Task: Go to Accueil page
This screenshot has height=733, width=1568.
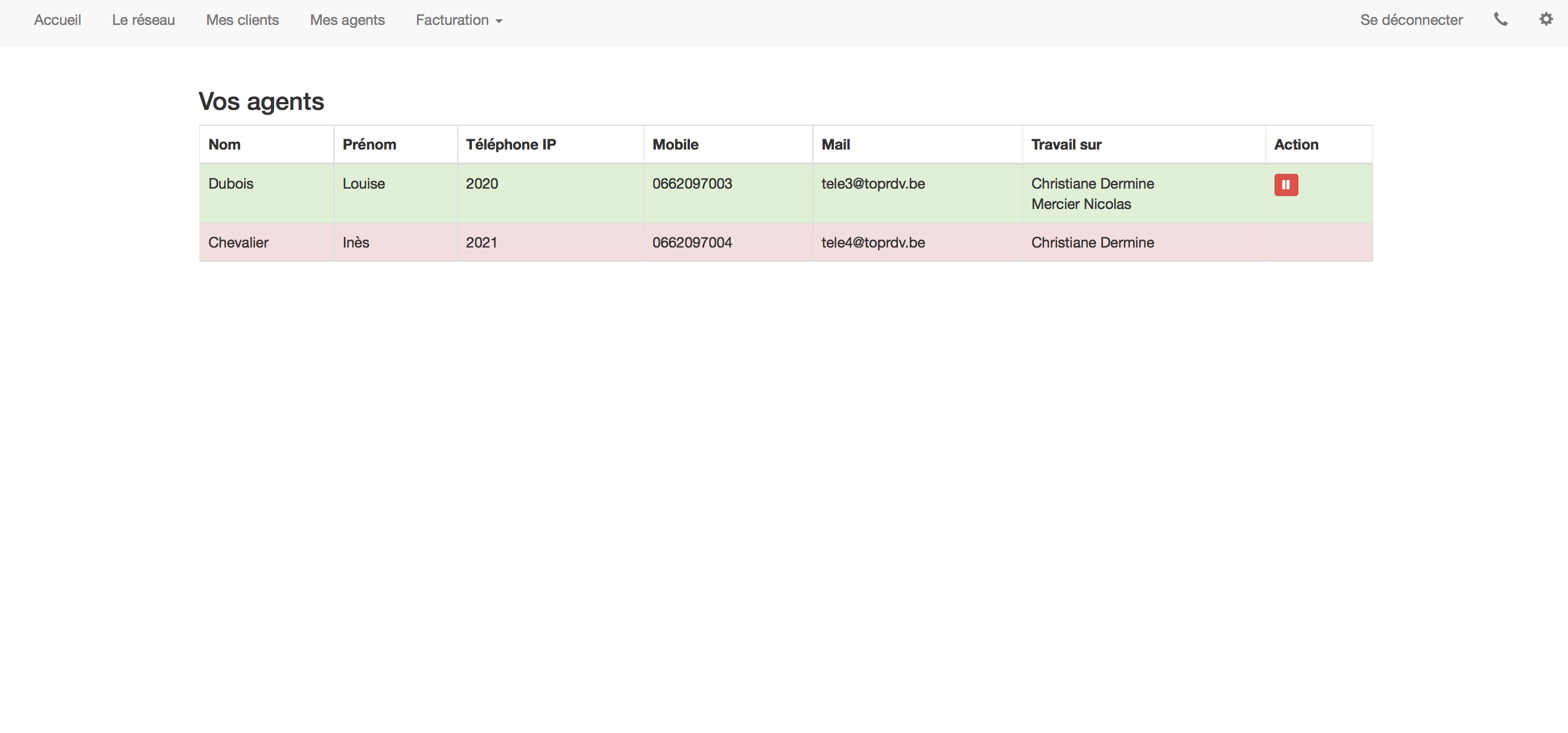Action: point(57,20)
